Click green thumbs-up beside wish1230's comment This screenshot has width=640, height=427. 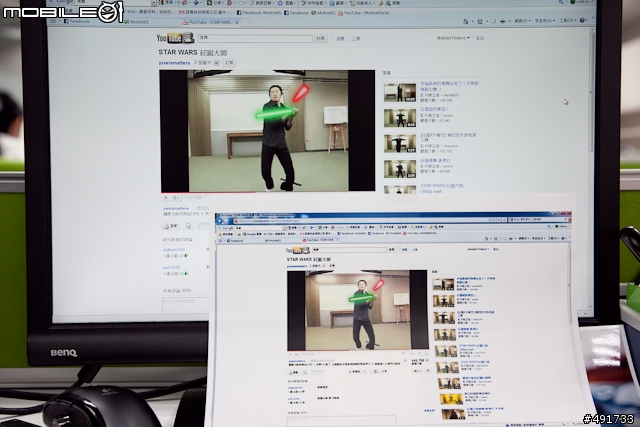click(186, 273)
